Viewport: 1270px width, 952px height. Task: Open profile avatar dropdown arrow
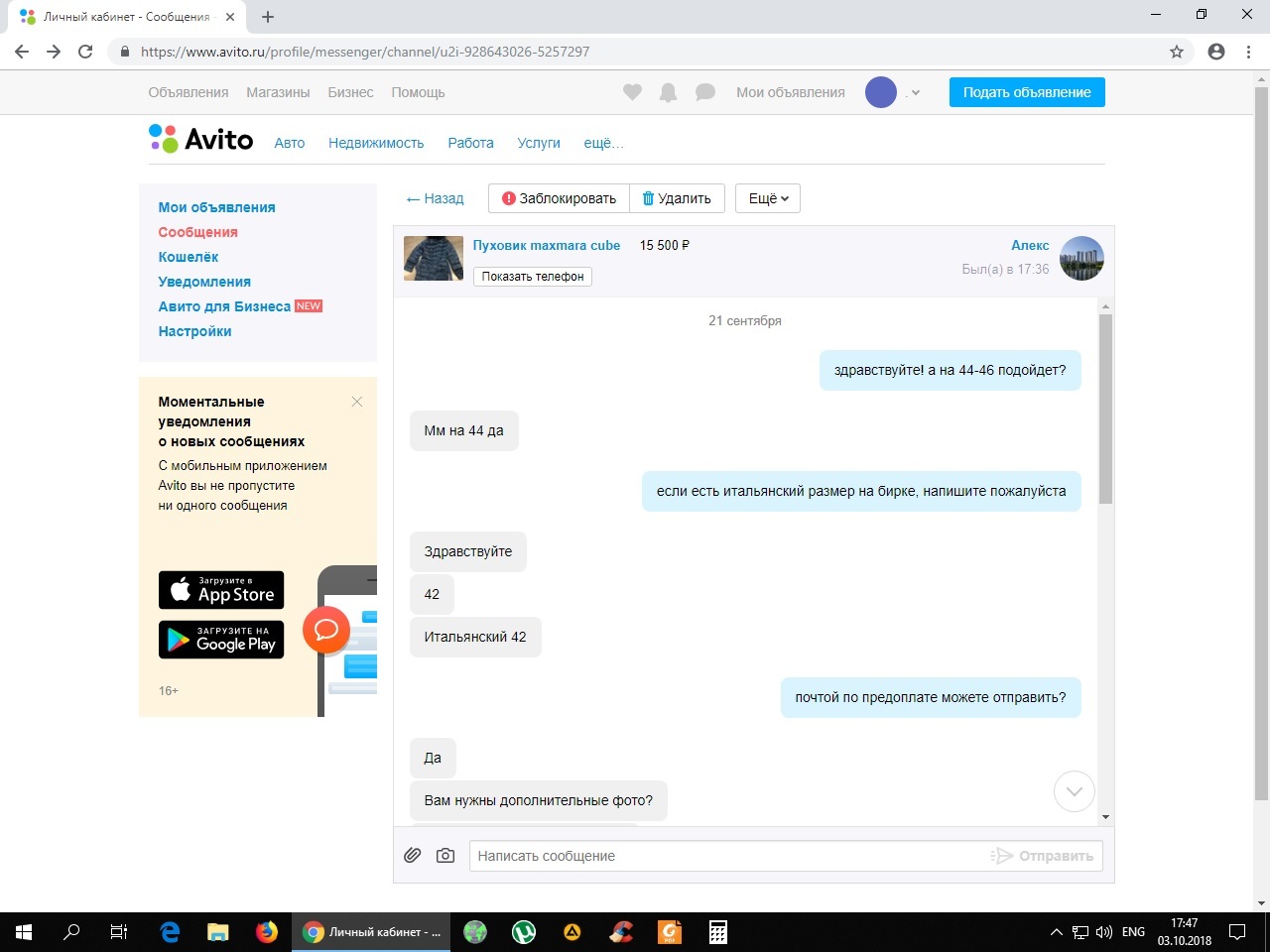click(x=915, y=93)
